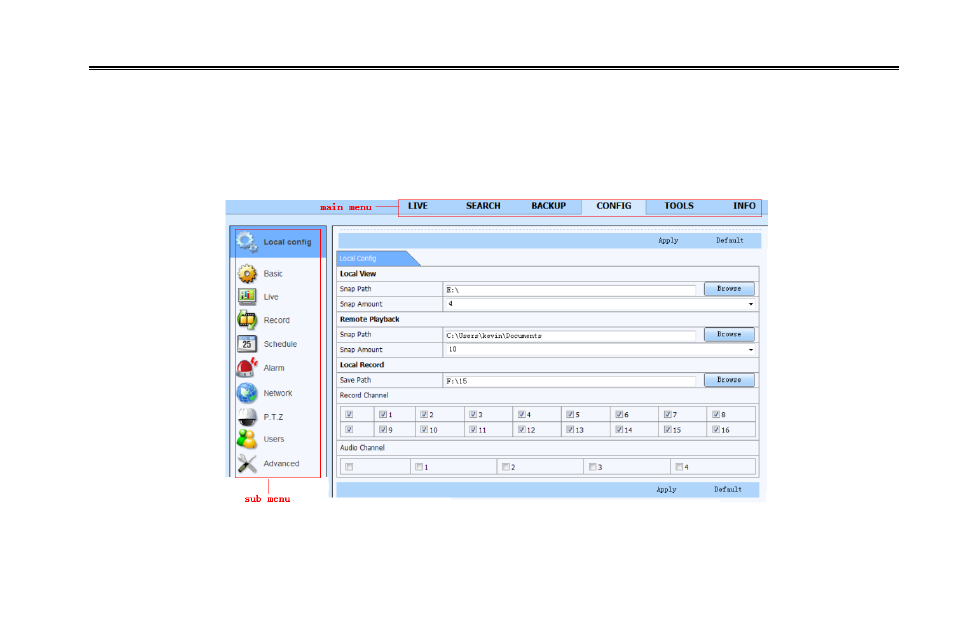Switch to the LIVE main menu tab
Viewport: 955px width, 636px height.
418,206
